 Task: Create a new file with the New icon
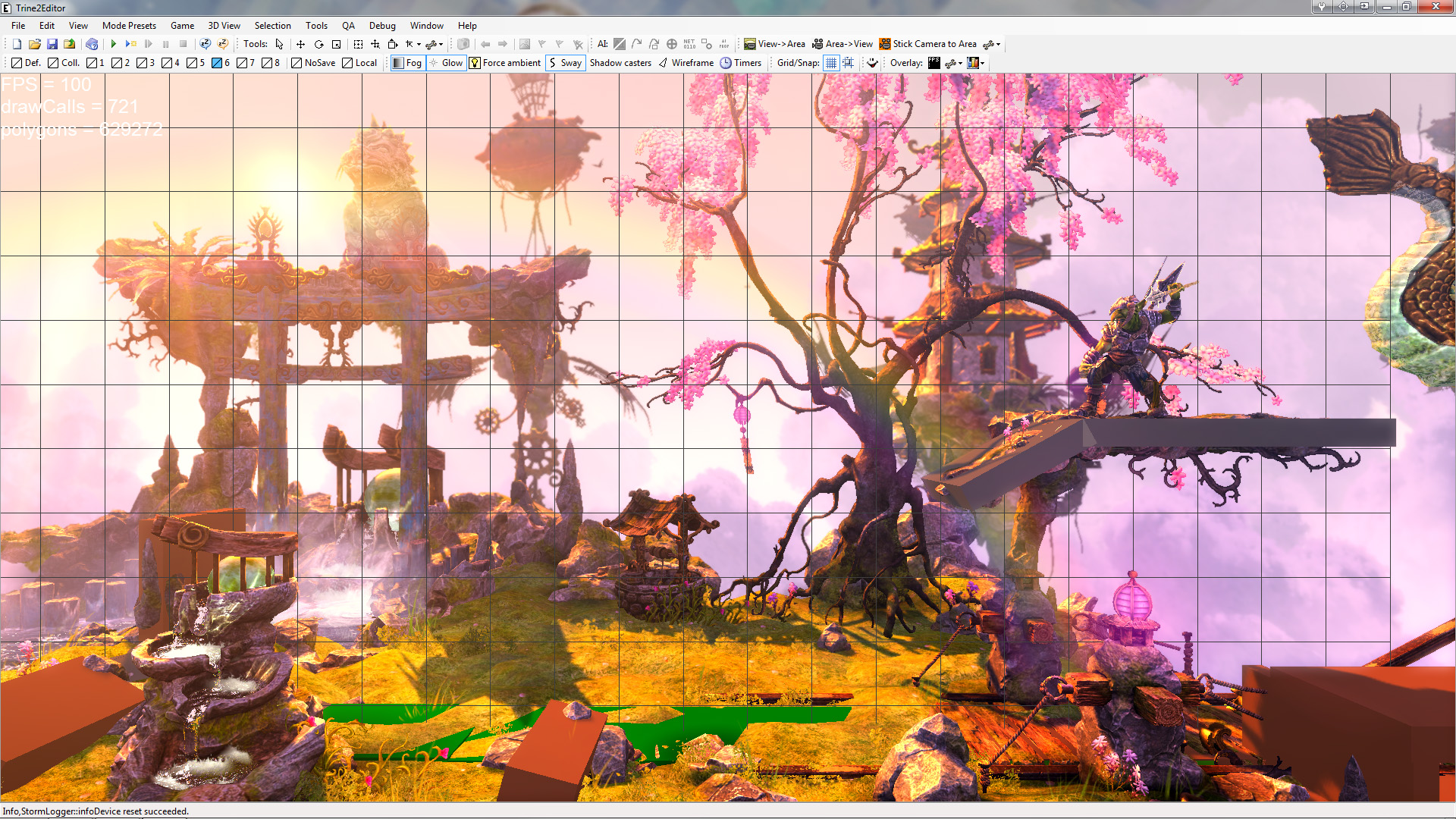pos(17,44)
